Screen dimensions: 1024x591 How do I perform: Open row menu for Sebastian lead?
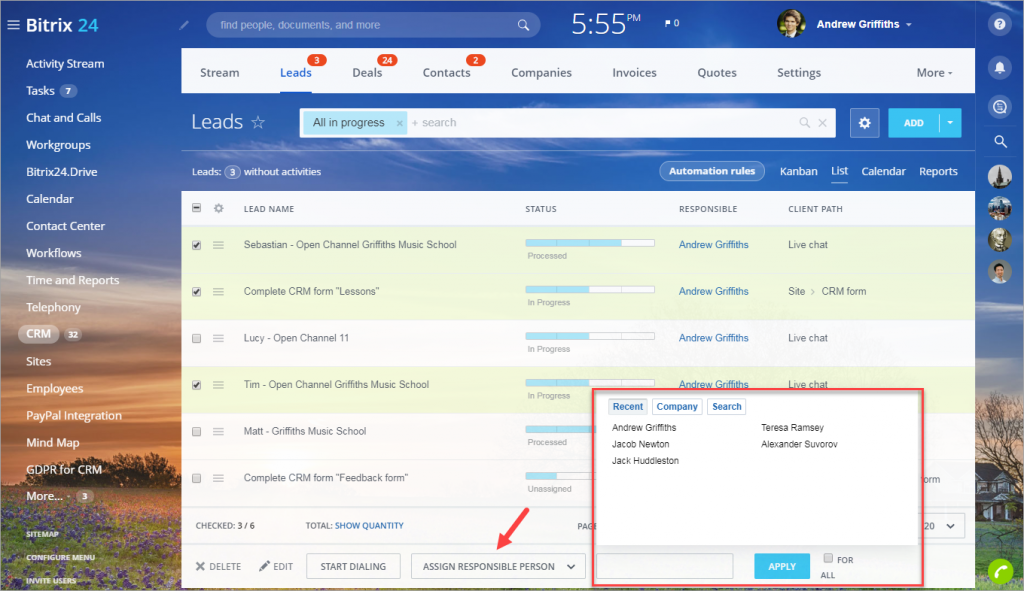click(218, 245)
